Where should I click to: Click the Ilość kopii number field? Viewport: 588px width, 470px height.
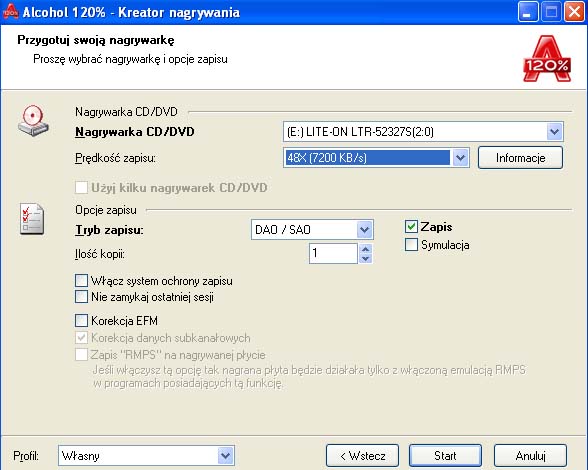pos(333,253)
